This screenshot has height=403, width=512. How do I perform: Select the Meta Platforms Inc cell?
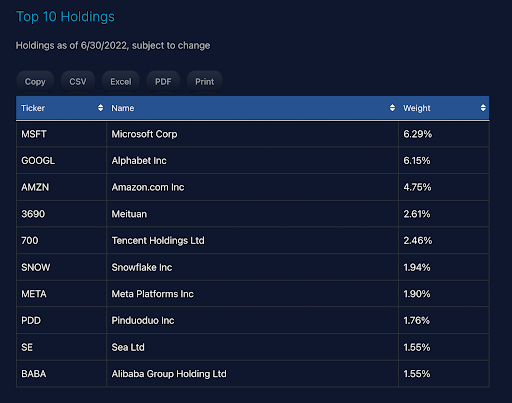[x=252, y=294]
